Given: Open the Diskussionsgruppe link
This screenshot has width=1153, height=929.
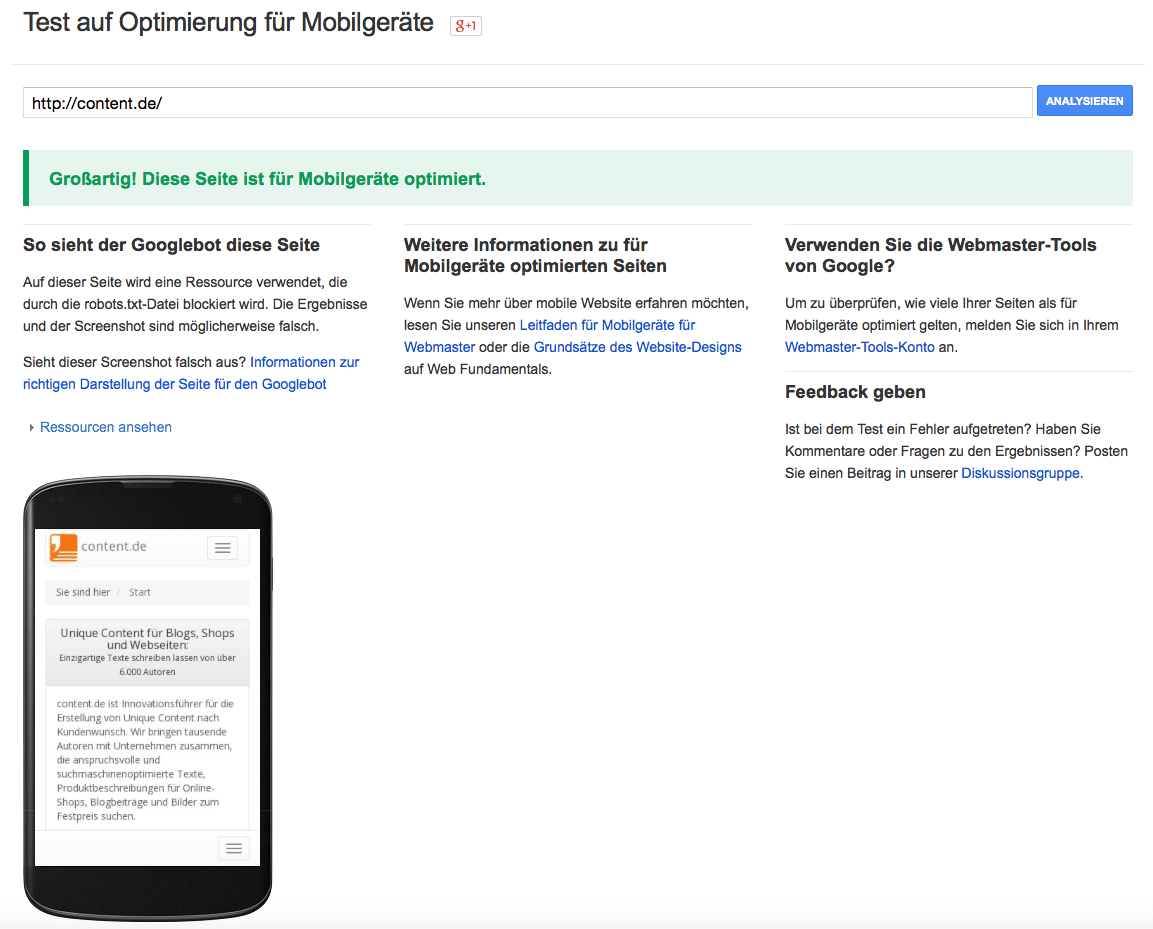Looking at the screenshot, I should 1021,473.
